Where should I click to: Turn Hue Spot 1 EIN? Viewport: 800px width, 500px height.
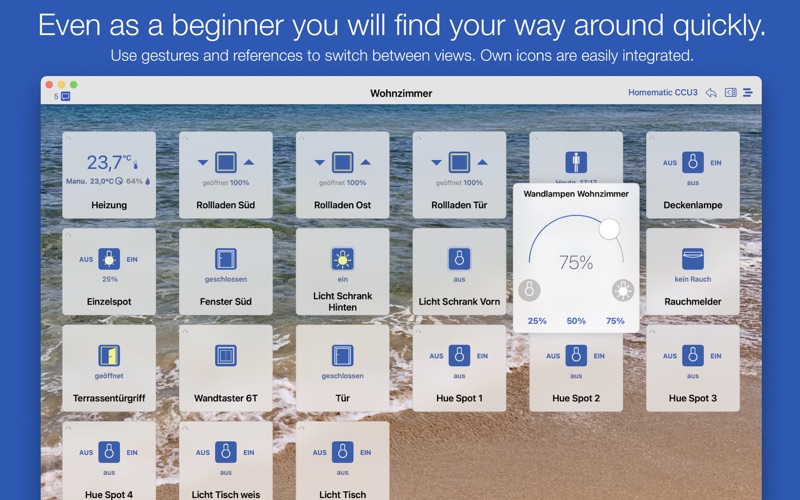[x=482, y=356]
